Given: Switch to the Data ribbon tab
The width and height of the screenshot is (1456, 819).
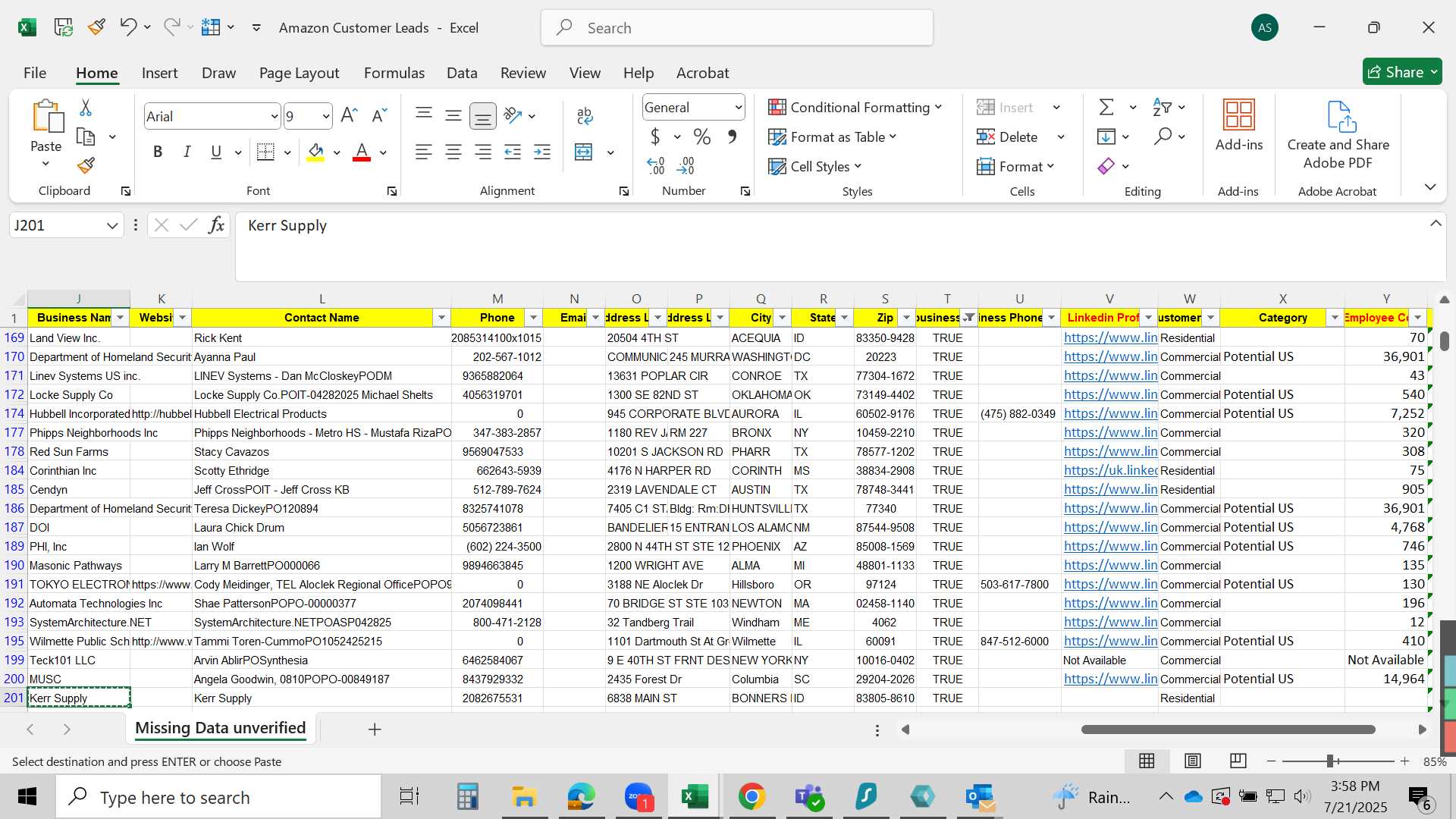Looking at the screenshot, I should (462, 73).
